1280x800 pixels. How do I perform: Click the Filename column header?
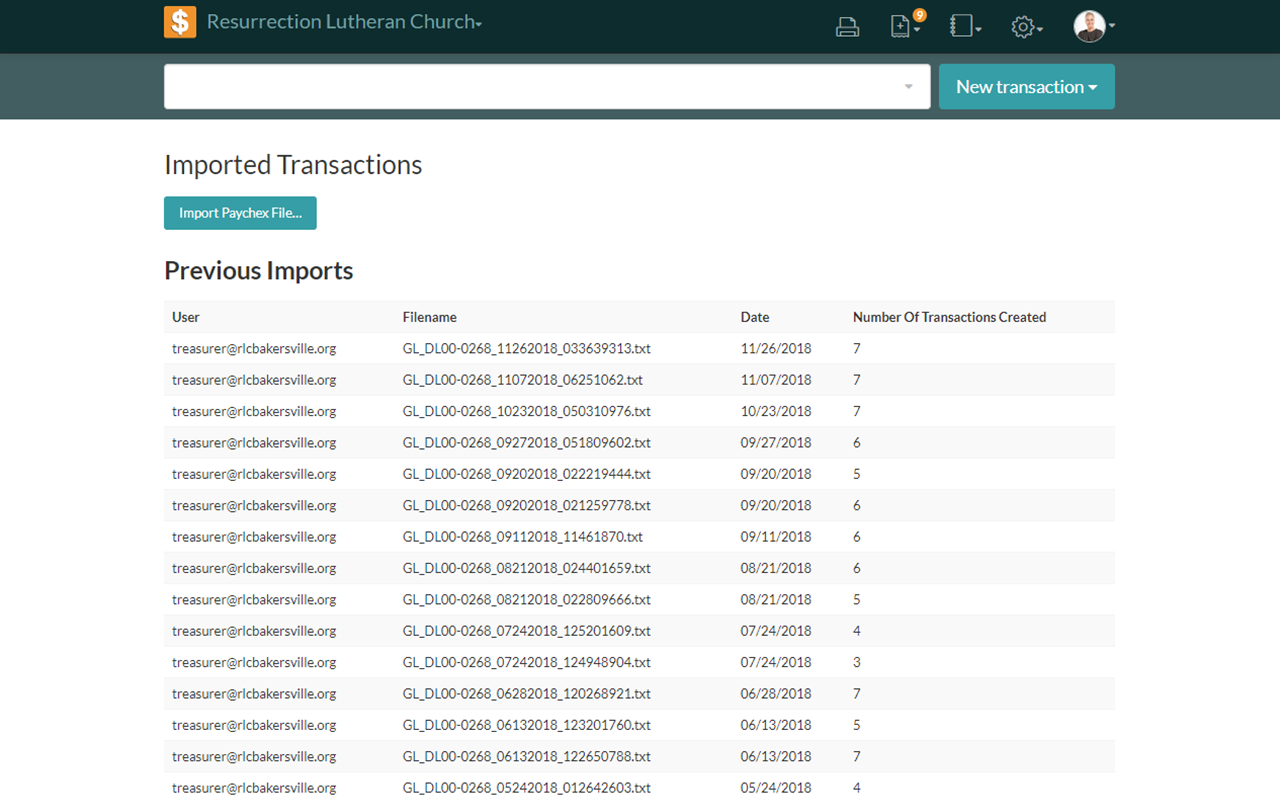tap(429, 317)
